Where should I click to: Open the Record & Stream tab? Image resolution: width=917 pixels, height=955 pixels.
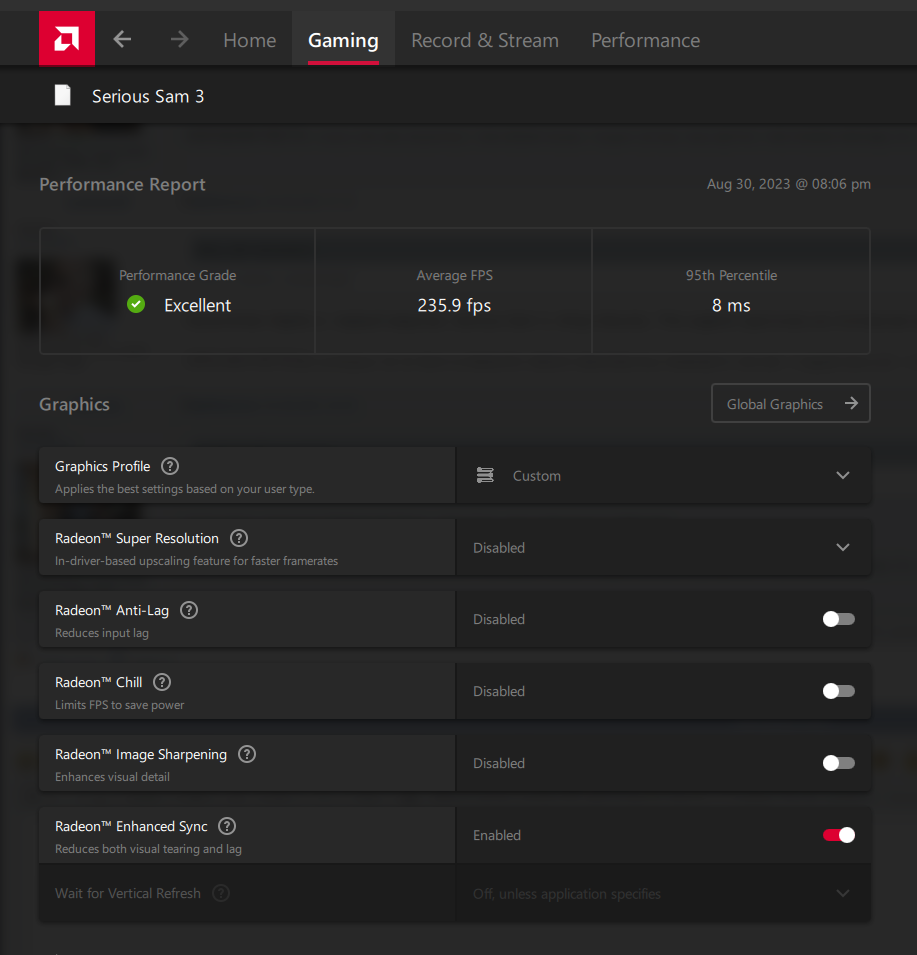[485, 40]
